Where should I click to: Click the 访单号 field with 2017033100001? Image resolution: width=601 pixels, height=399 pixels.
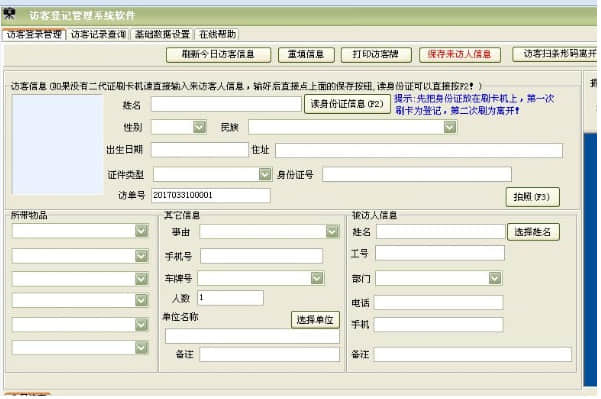211,195
